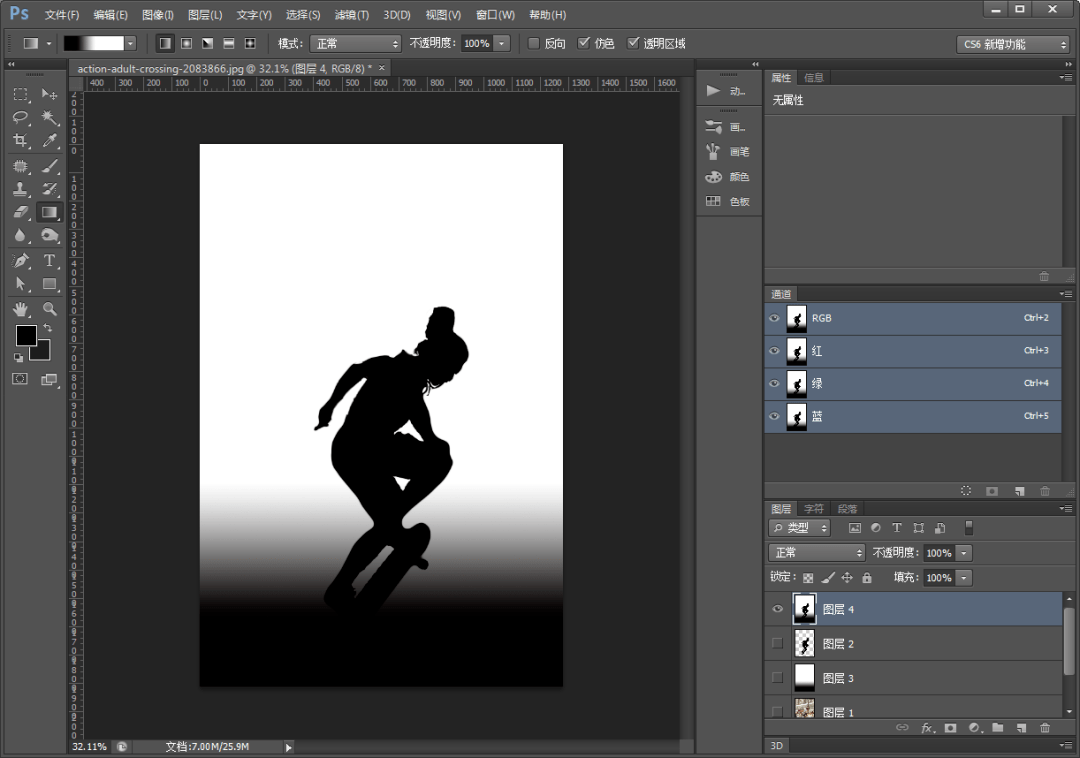1080x758 pixels.
Task: Select the Hand tool
Action: click(21, 308)
